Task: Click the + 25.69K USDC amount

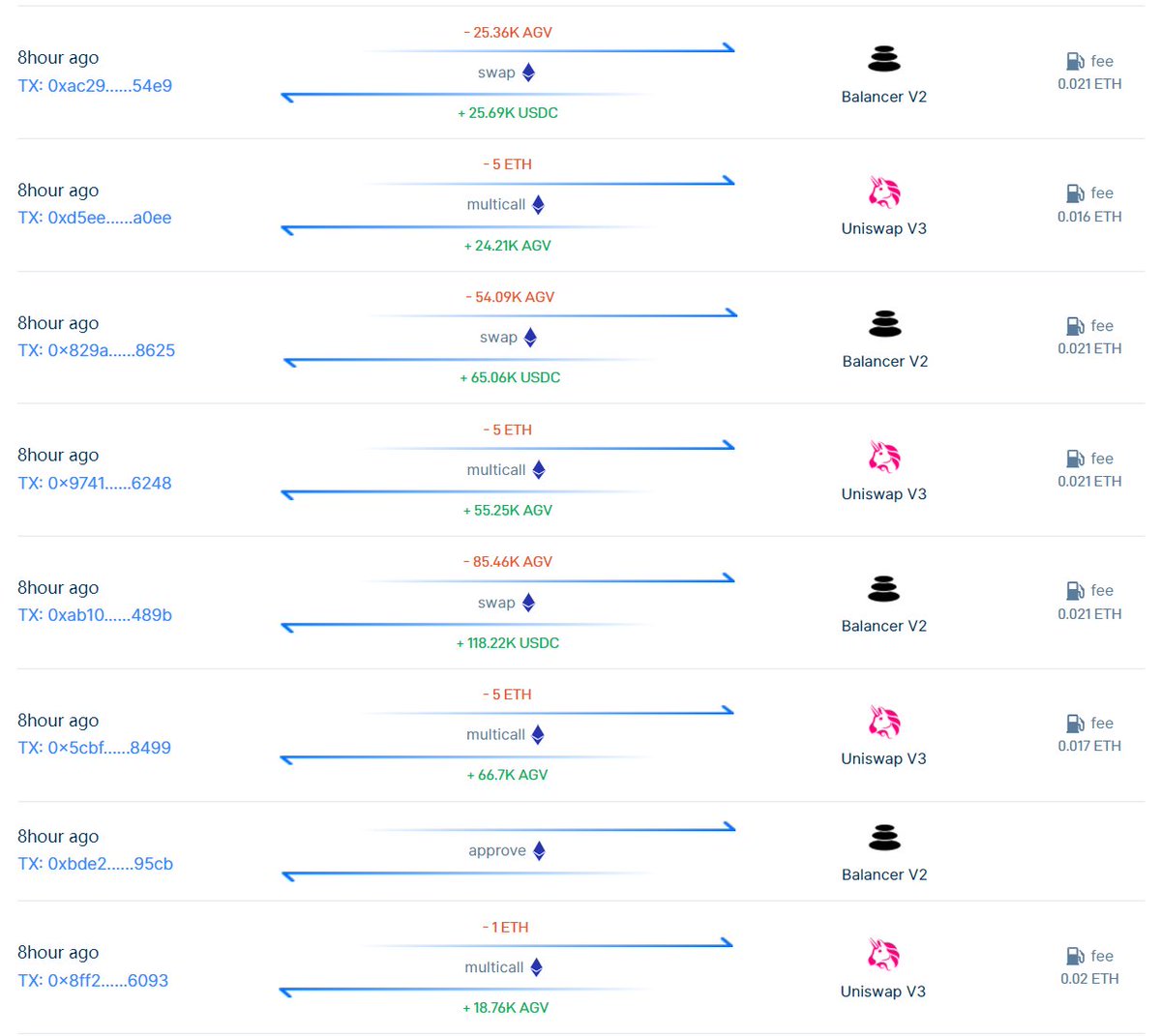Action: coord(508,112)
